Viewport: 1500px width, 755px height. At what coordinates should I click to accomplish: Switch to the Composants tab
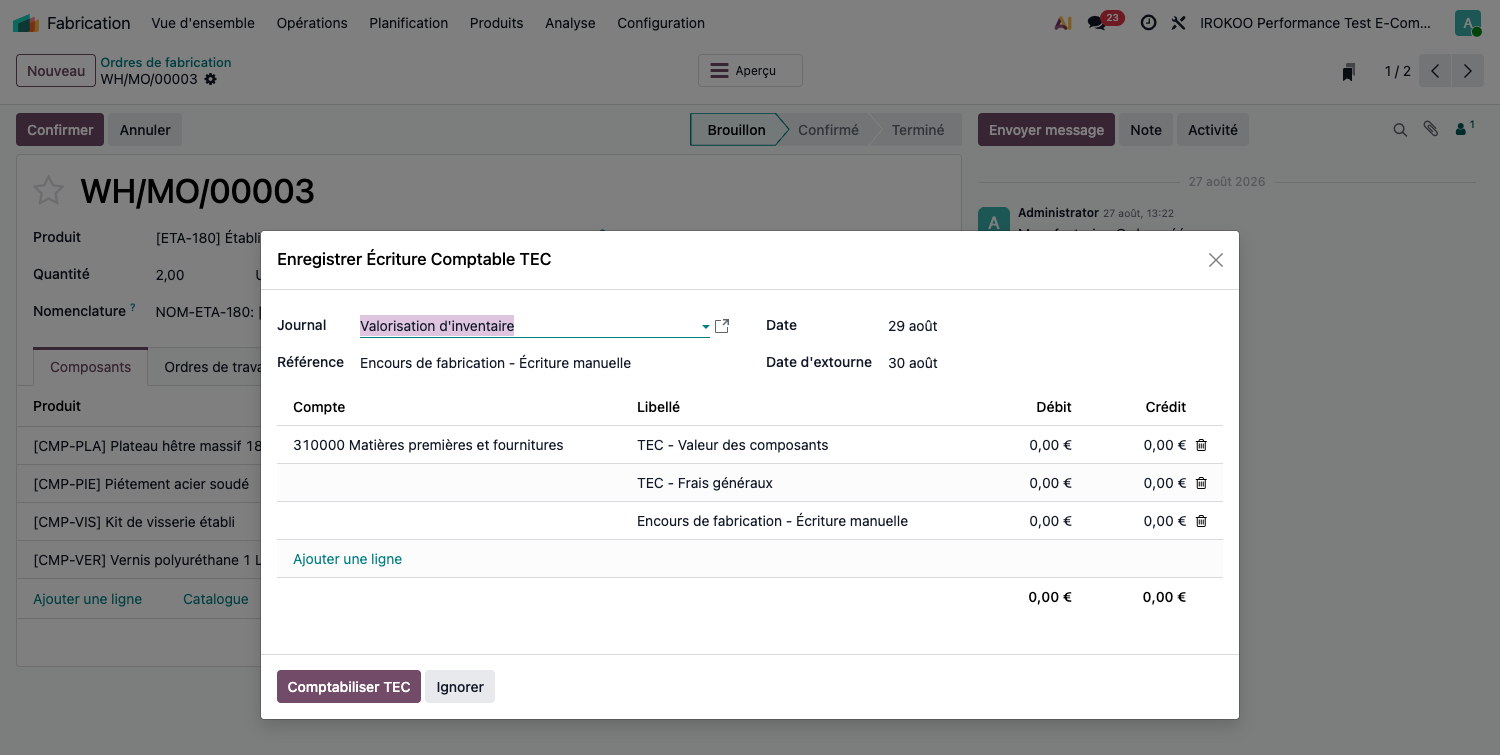90,367
